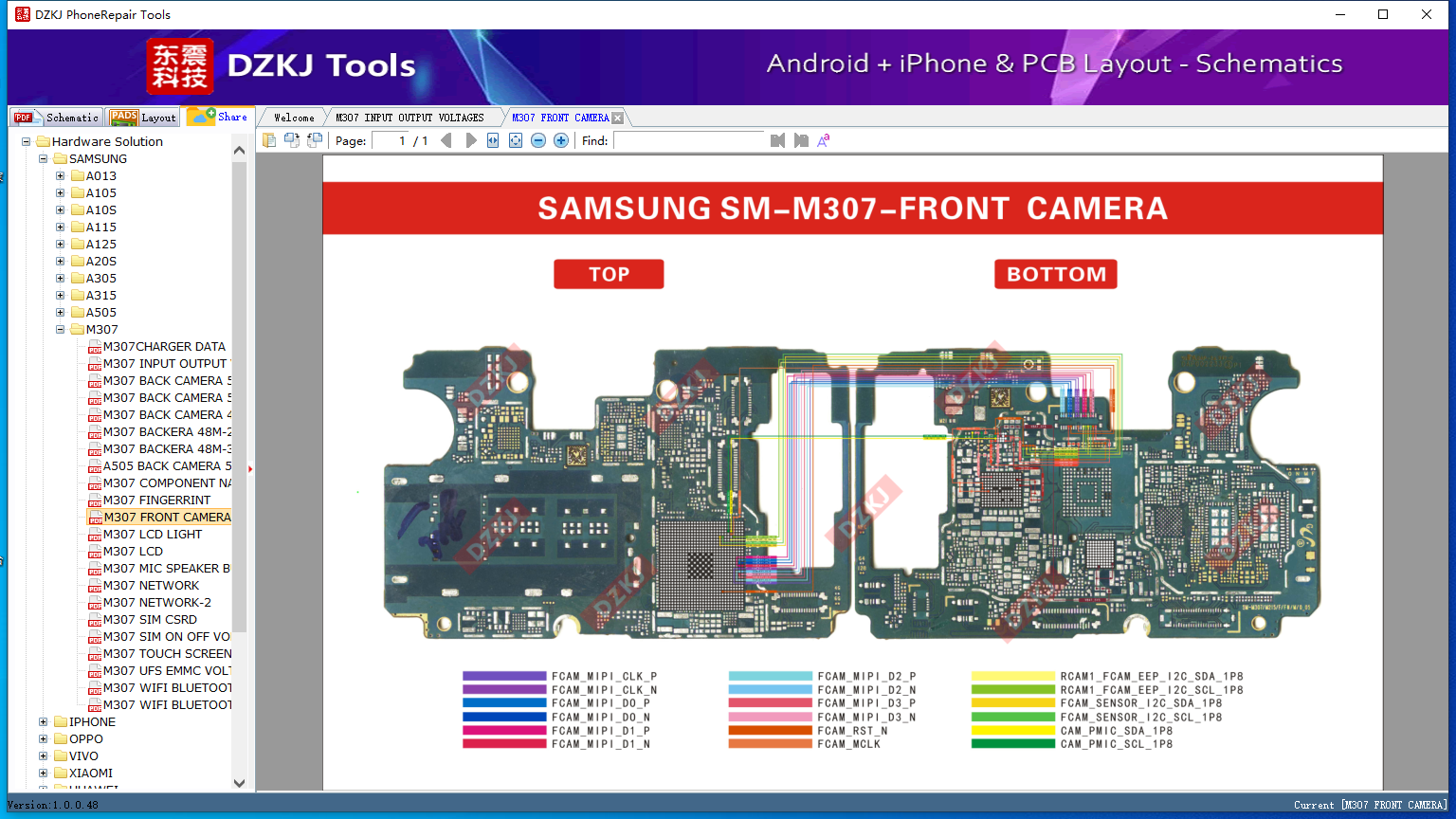Click the PDF icon beside M307 TOUCH SCREEN
Screen dimensions: 1456x819
95,654
